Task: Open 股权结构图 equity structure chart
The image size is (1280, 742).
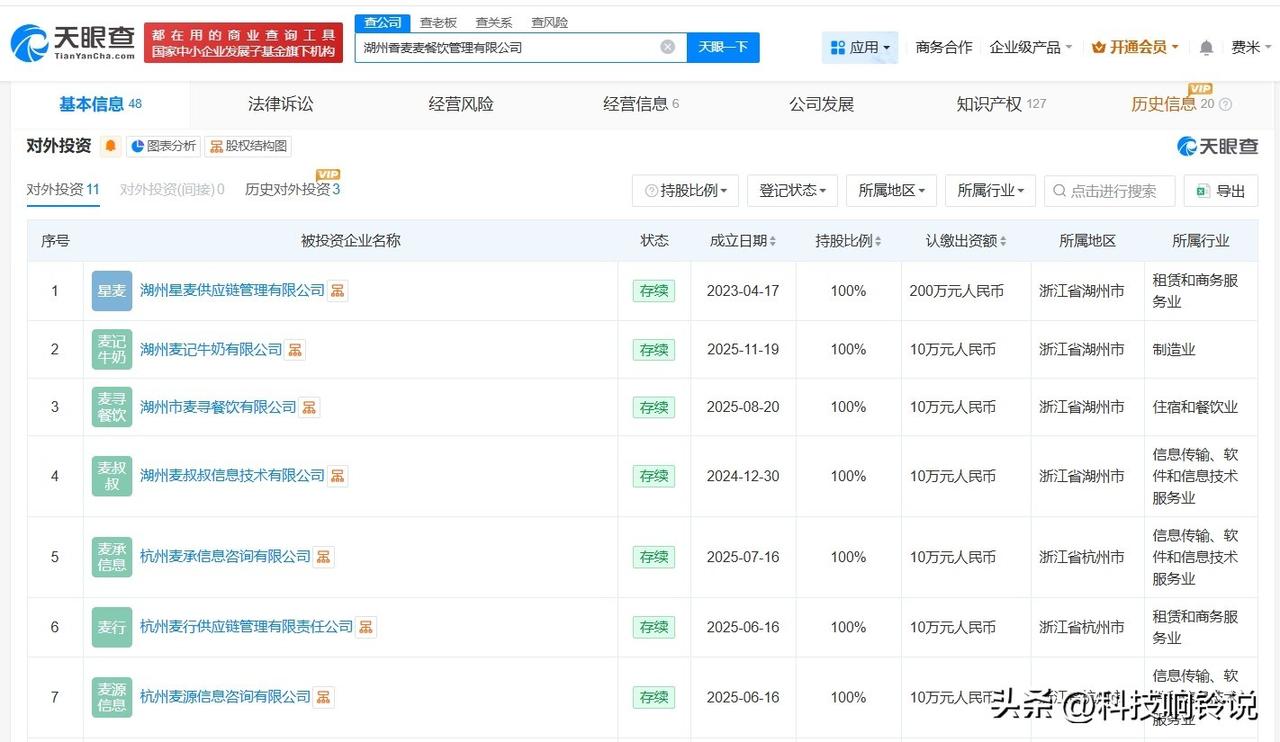Action: coord(248,146)
